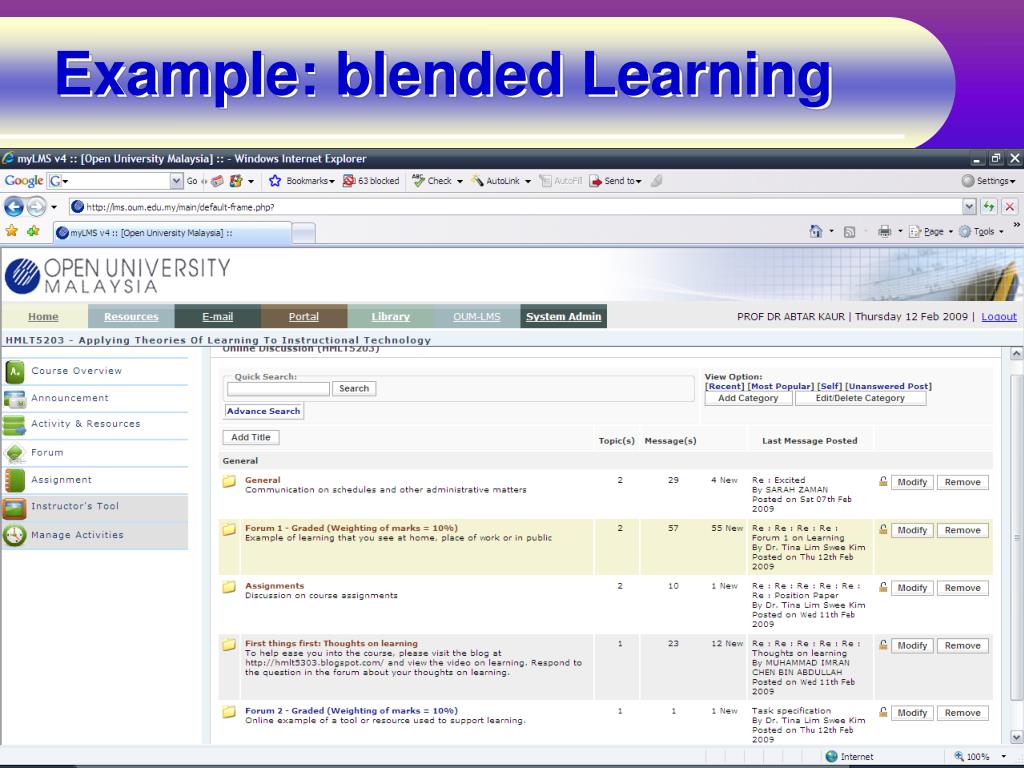This screenshot has width=1024, height=768.
Task: Click the Internet zone status bar entry
Action: click(x=849, y=756)
